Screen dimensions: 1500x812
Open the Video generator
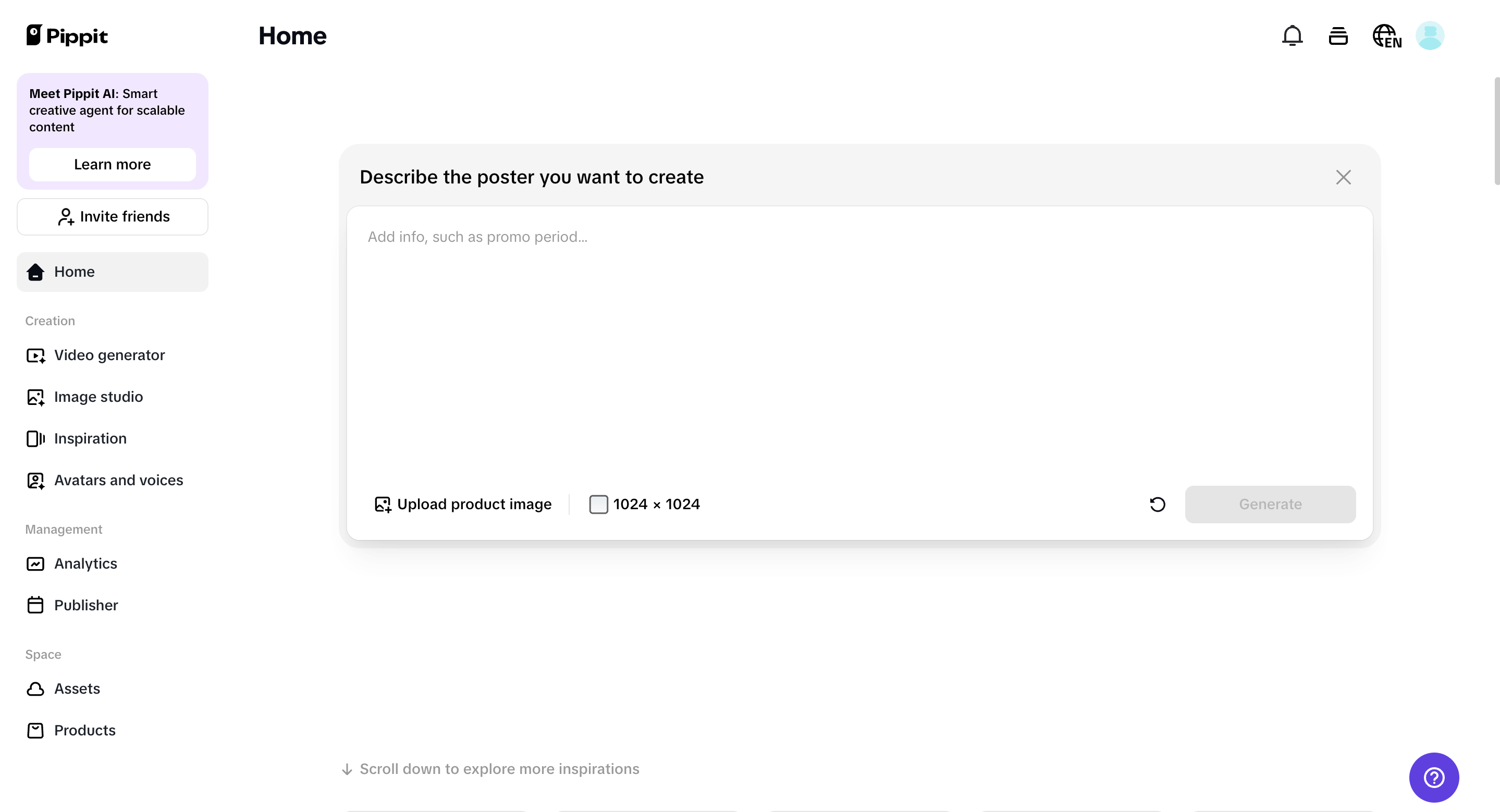pyautogui.click(x=109, y=355)
